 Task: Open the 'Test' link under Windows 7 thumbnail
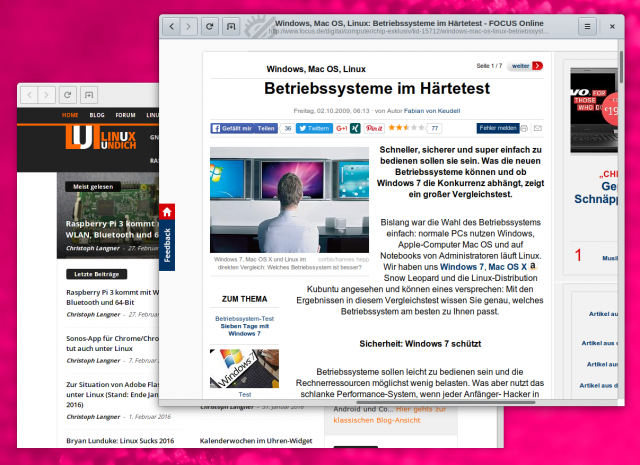point(244,394)
